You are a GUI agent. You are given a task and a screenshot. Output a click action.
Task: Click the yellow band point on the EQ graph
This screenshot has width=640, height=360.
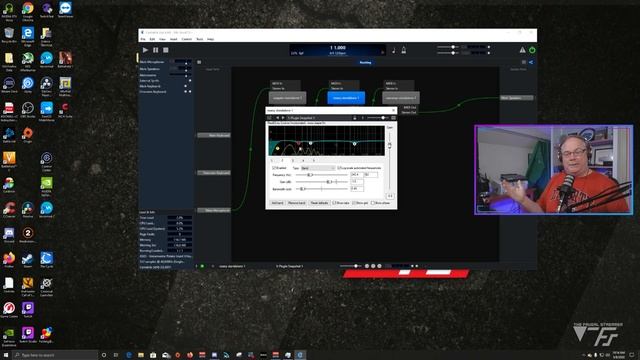[x=278, y=148]
